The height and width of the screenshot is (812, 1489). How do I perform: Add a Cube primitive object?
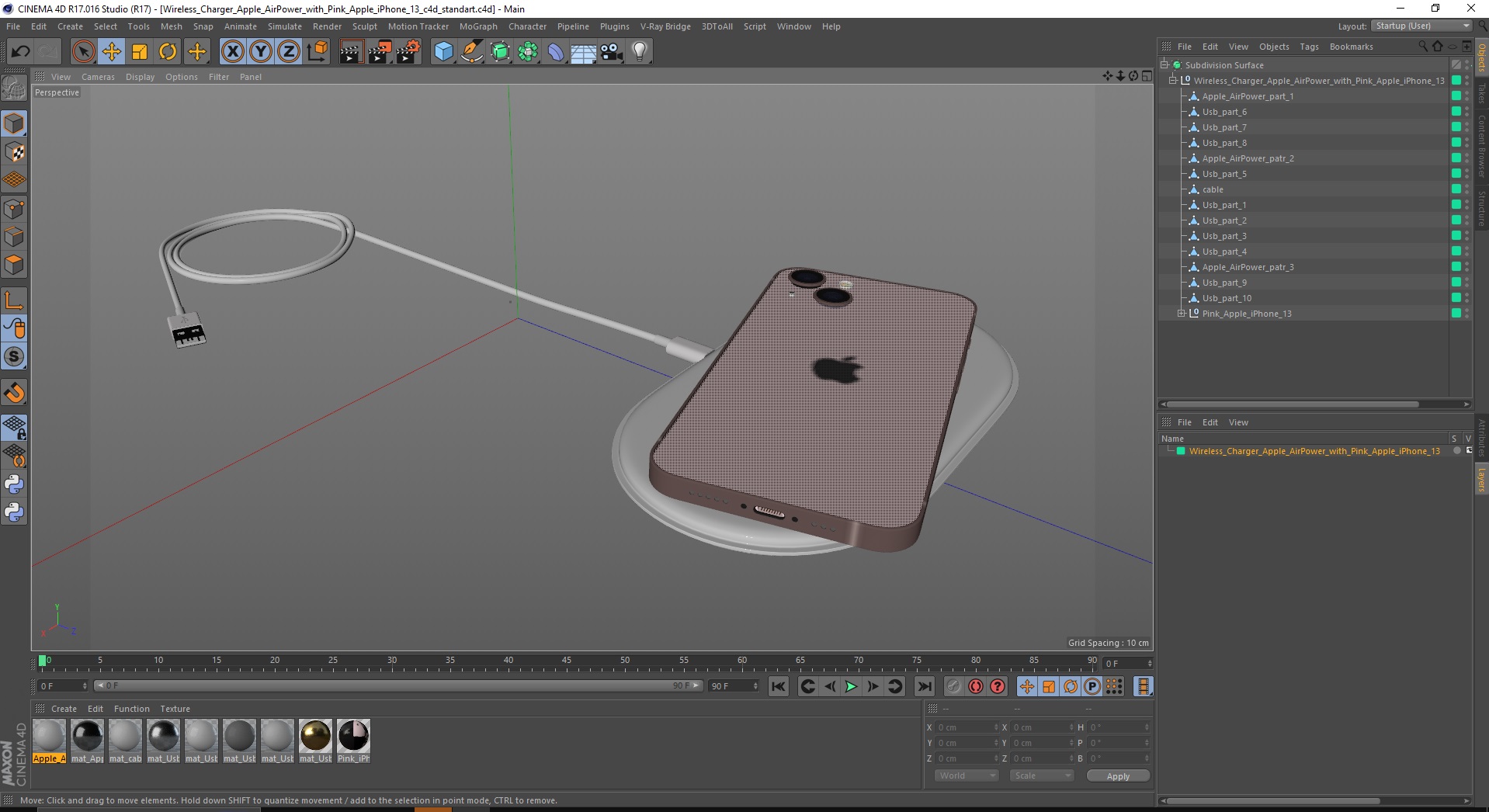(443, 52)
